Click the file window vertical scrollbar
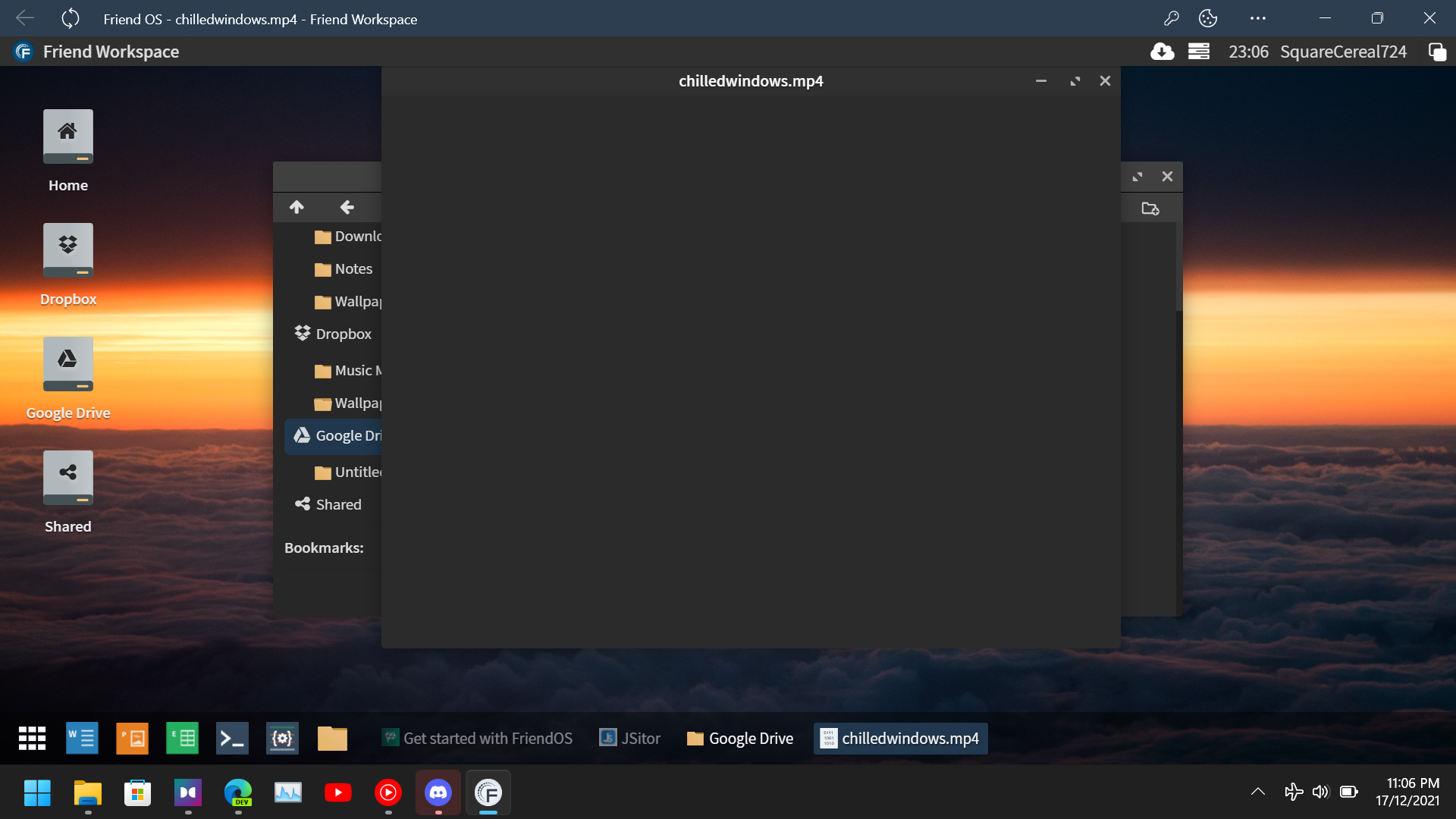Screen dimensions: 1456x819 click(x=1178, y=267)
